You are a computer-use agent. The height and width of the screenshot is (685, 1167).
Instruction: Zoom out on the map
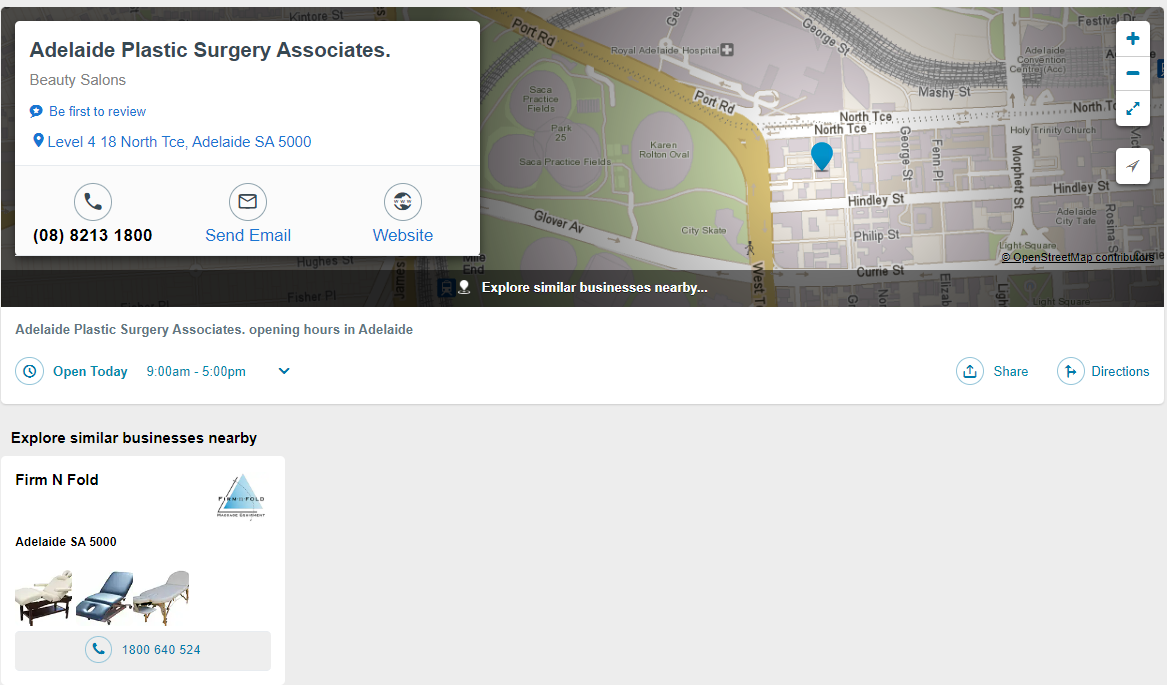[x=1132, y=73]
